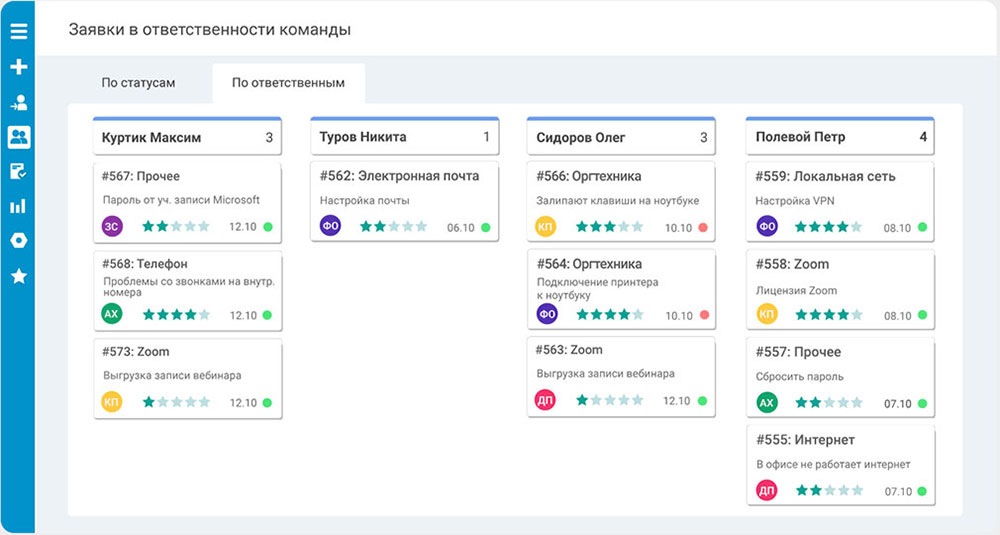Open the checklist approval icon in sidebar
This screenshot has width=1000, height=535.
tap(18, 172)
